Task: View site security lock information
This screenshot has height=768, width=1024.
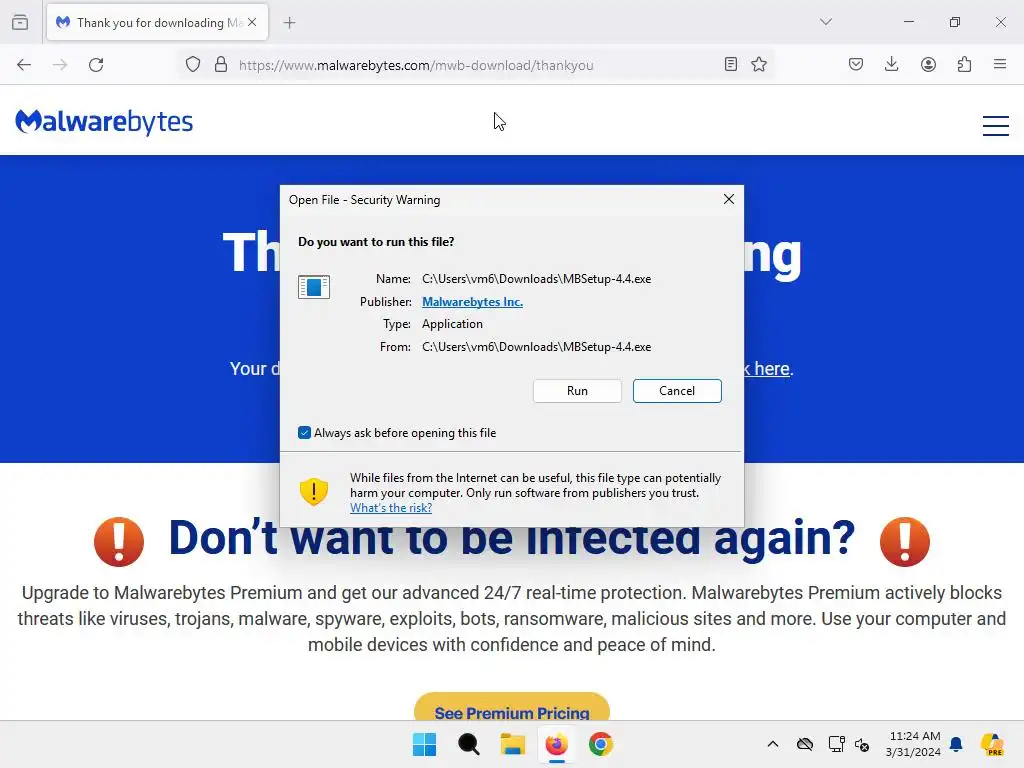Action: [x=221, y=65]
